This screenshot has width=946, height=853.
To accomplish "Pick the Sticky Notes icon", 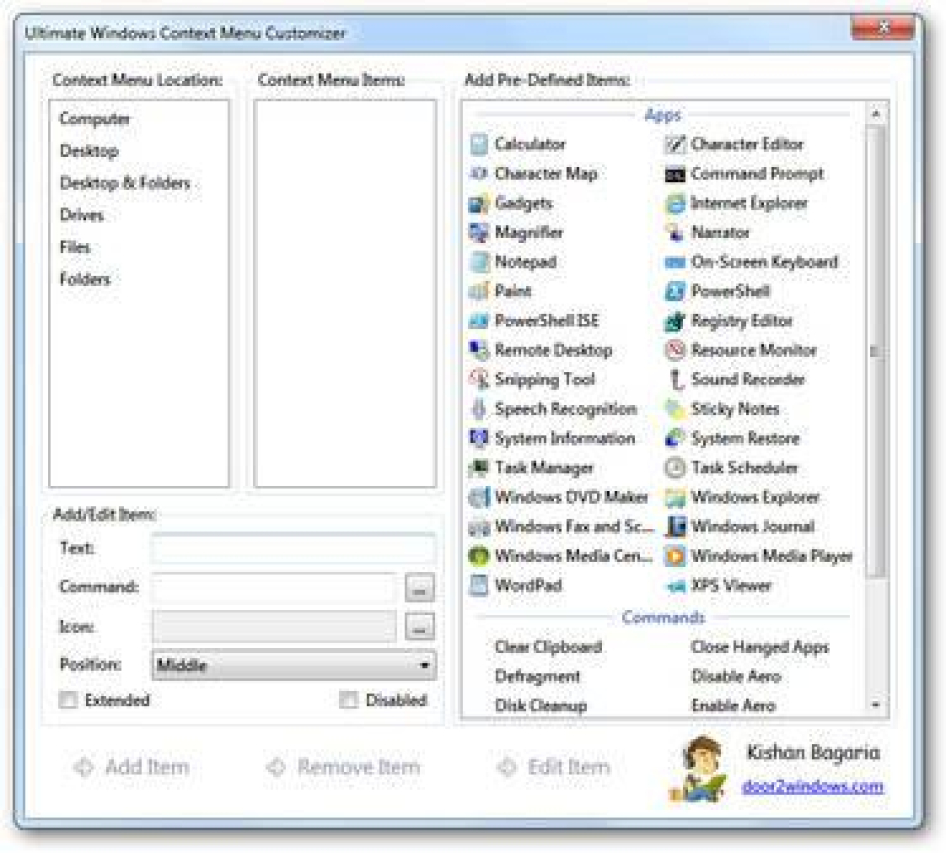I will pos(675,409).
